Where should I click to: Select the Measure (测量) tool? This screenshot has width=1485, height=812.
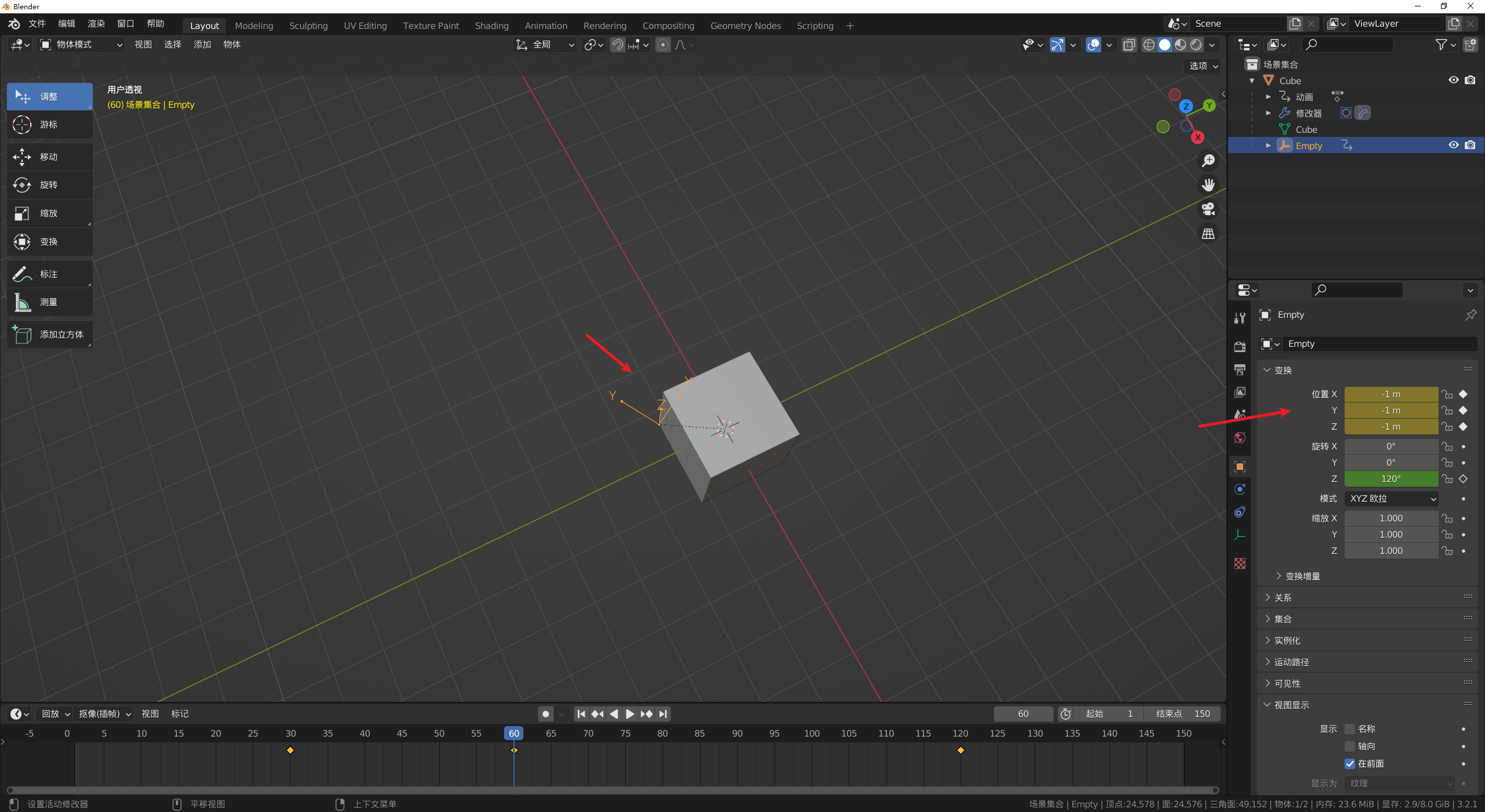point(49,302)
